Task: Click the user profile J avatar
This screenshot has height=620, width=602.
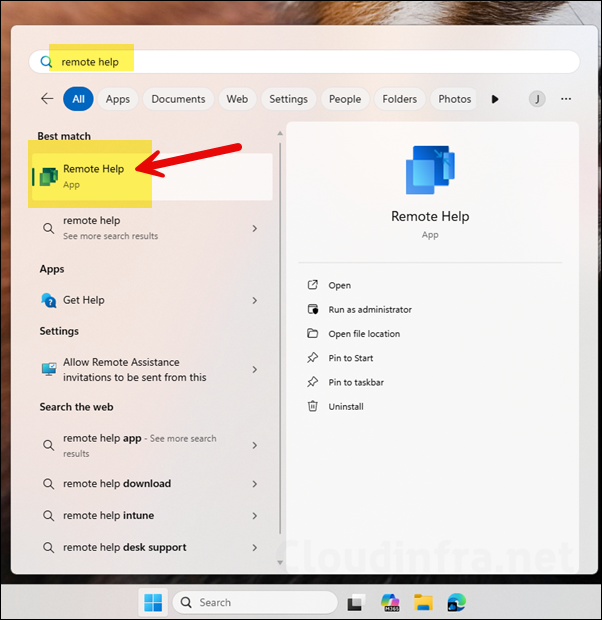Action: pyautogui.click(x=538, y=99)
